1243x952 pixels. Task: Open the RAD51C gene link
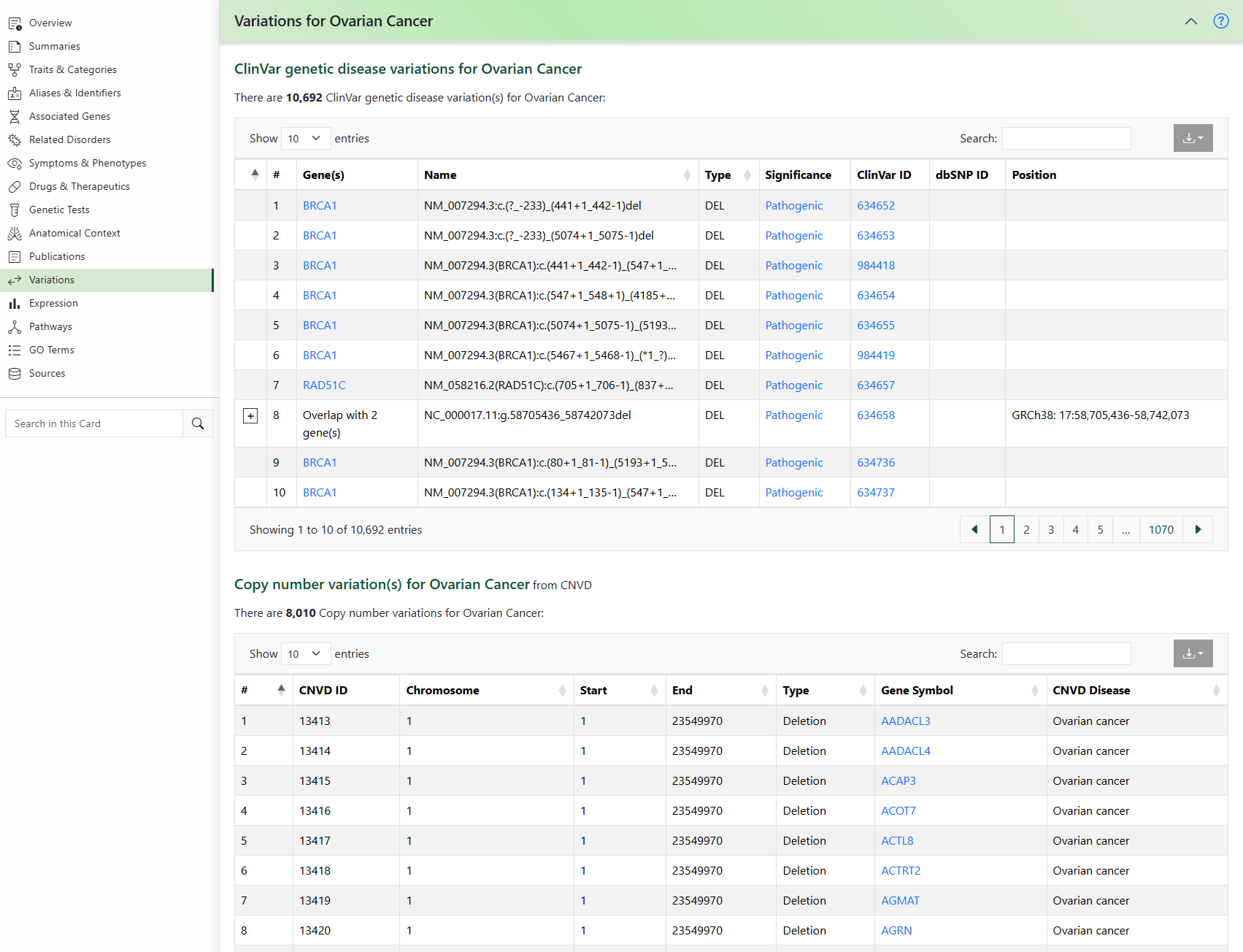[324, 385]
